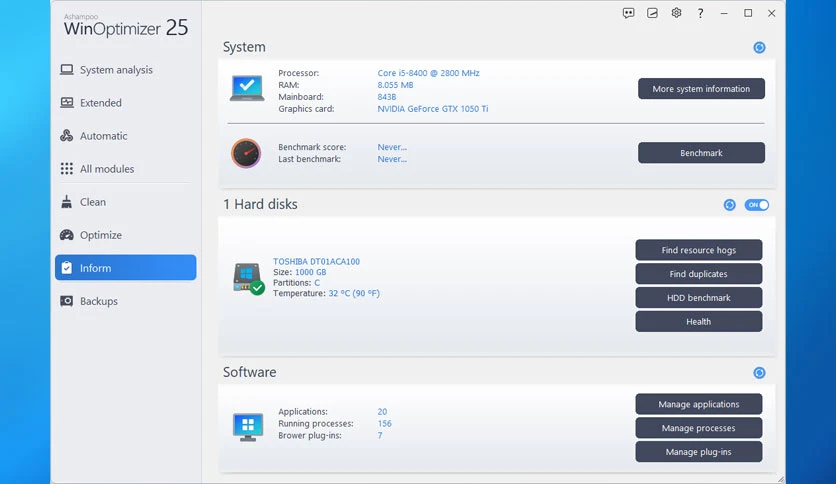
Task: Click the skin/appearance icon in title bar
Action: [x=652, y=13]
